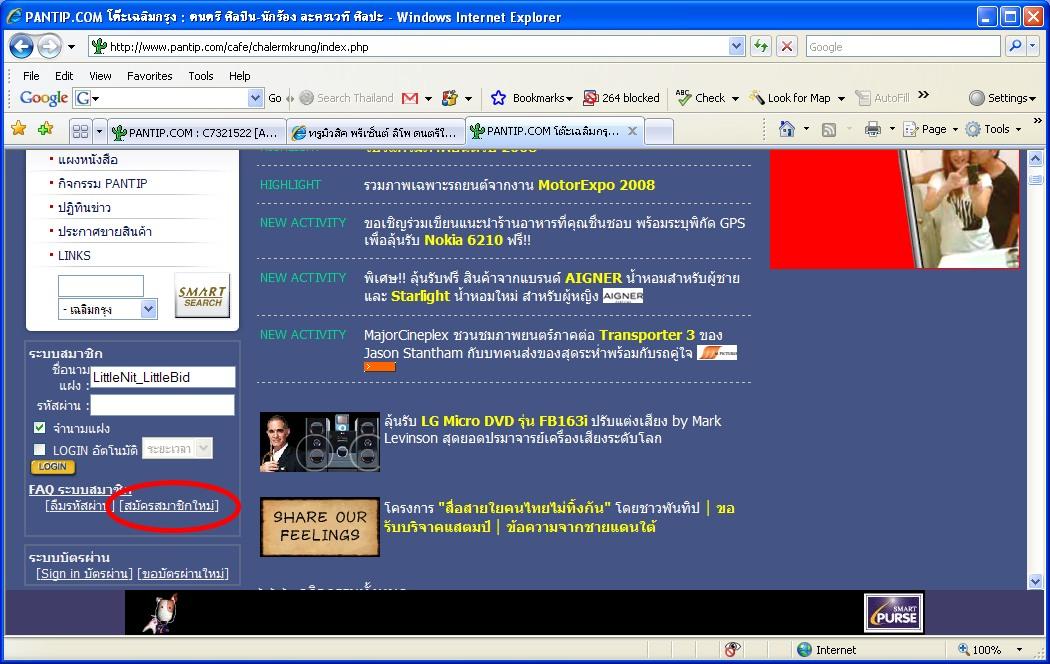Viewport: 1050px width, 664px height.
Task: Click the Transporter 3 link
Action: 647,335
